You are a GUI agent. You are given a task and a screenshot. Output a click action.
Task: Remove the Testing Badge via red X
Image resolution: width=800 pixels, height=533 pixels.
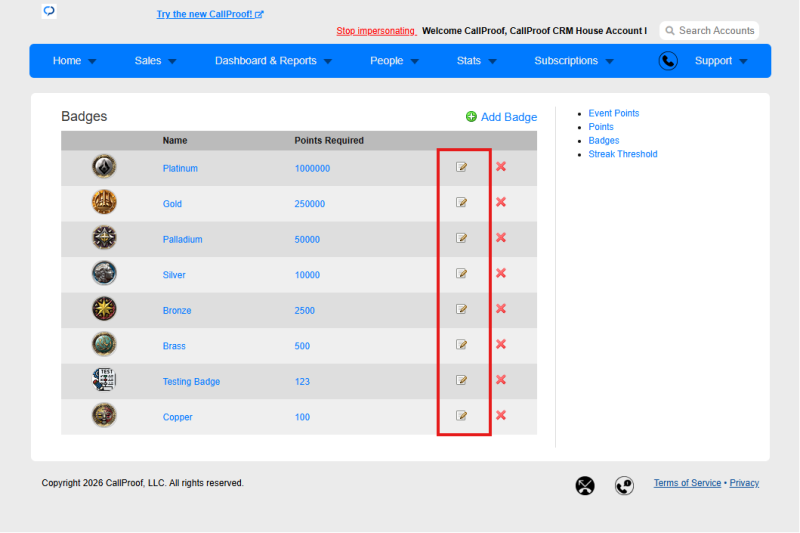[501, 379]
